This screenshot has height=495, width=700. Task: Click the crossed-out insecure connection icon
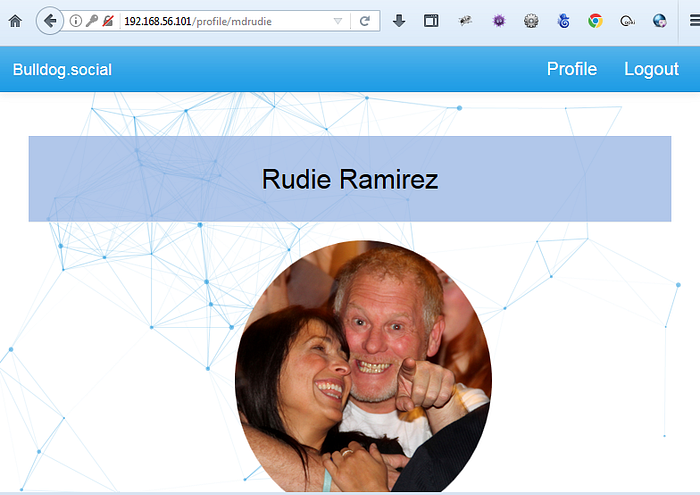108,21
